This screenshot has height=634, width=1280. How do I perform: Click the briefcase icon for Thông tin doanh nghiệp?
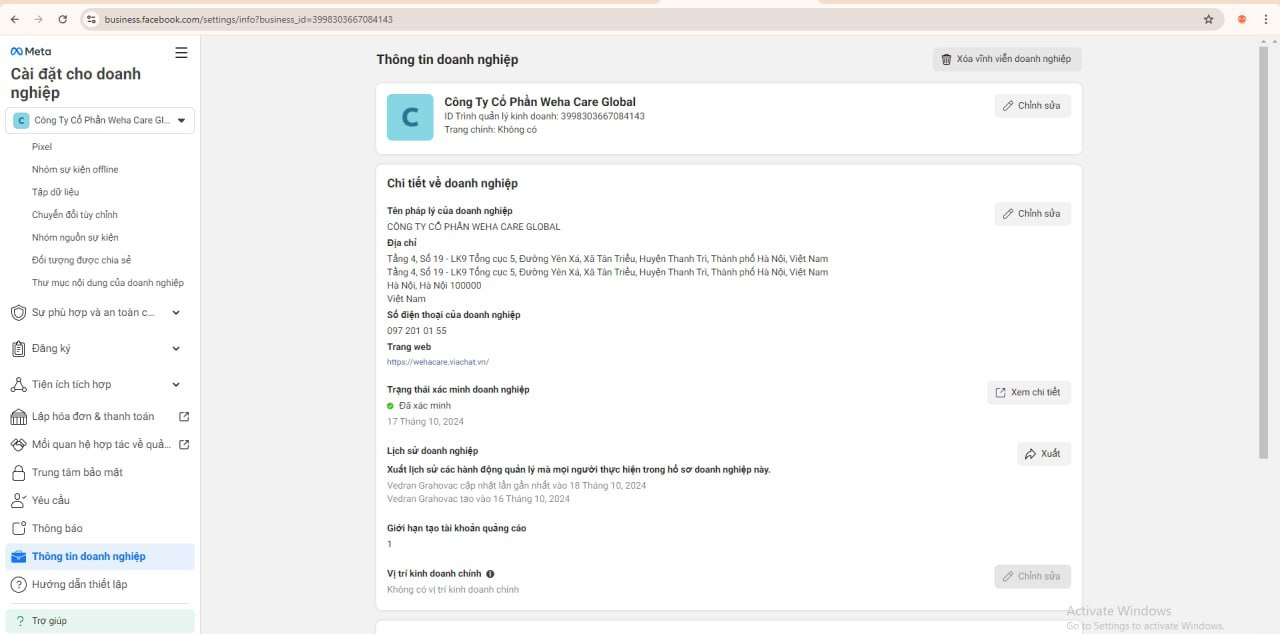click(x=18, y=557)
